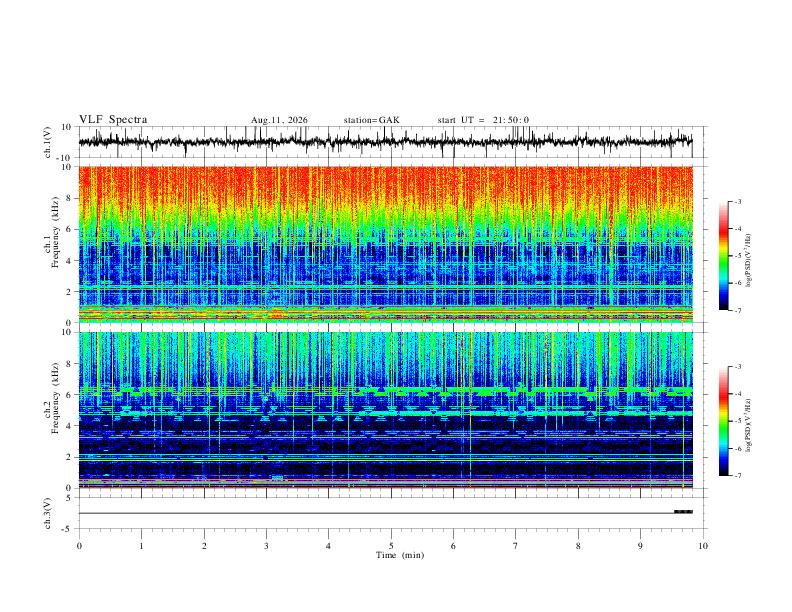
Task: Click the ch.2 lower color bar legend
Action: (x=723, y=421)
